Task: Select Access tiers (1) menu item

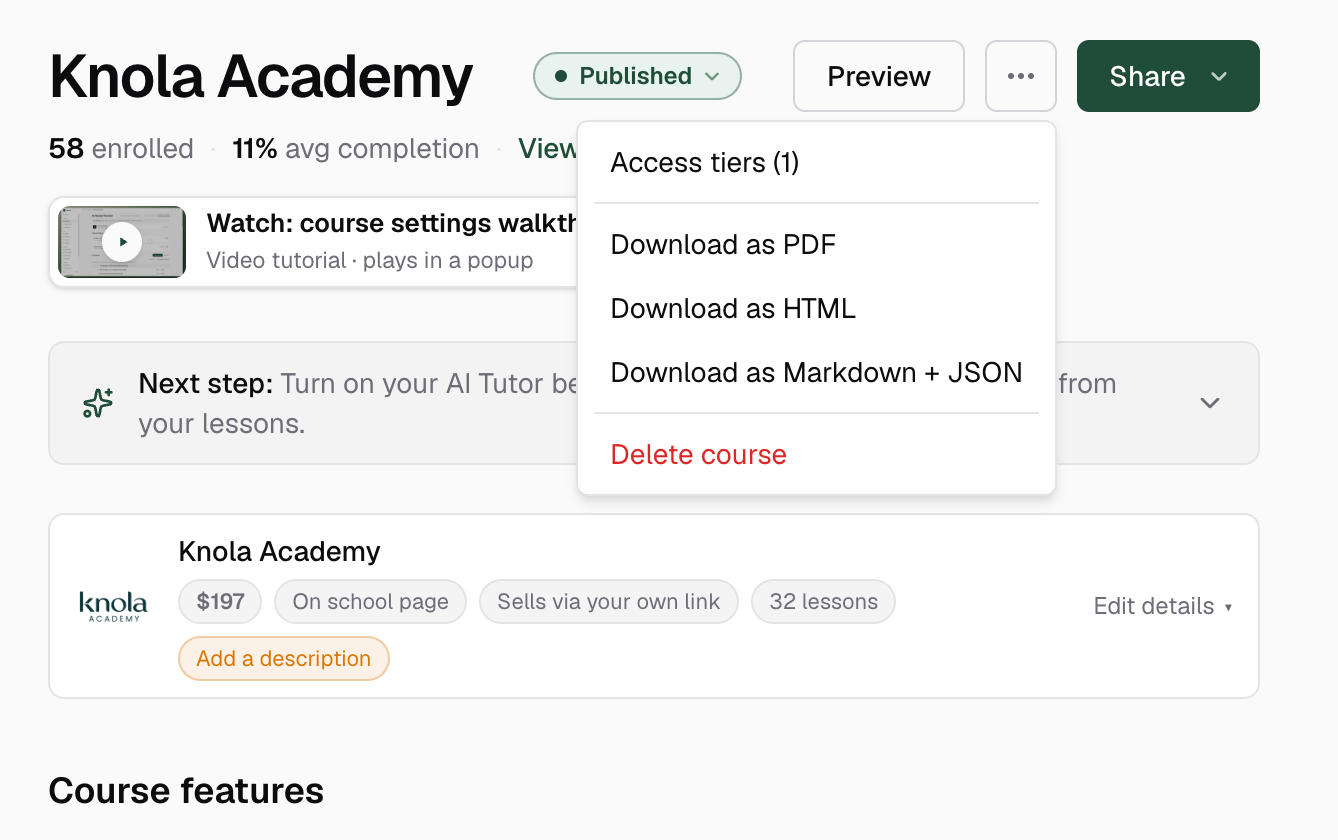Action: coord(816,162)
